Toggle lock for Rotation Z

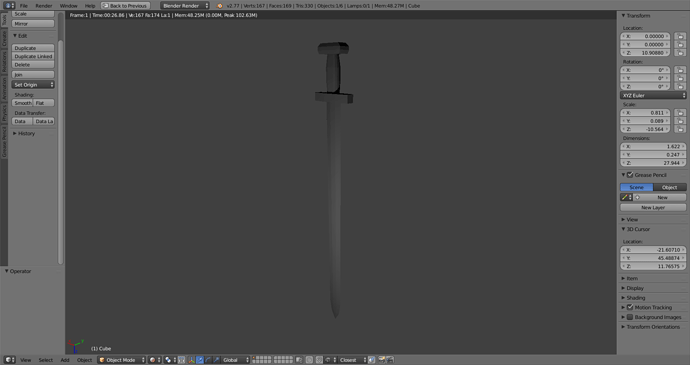[x=680, y=87]
